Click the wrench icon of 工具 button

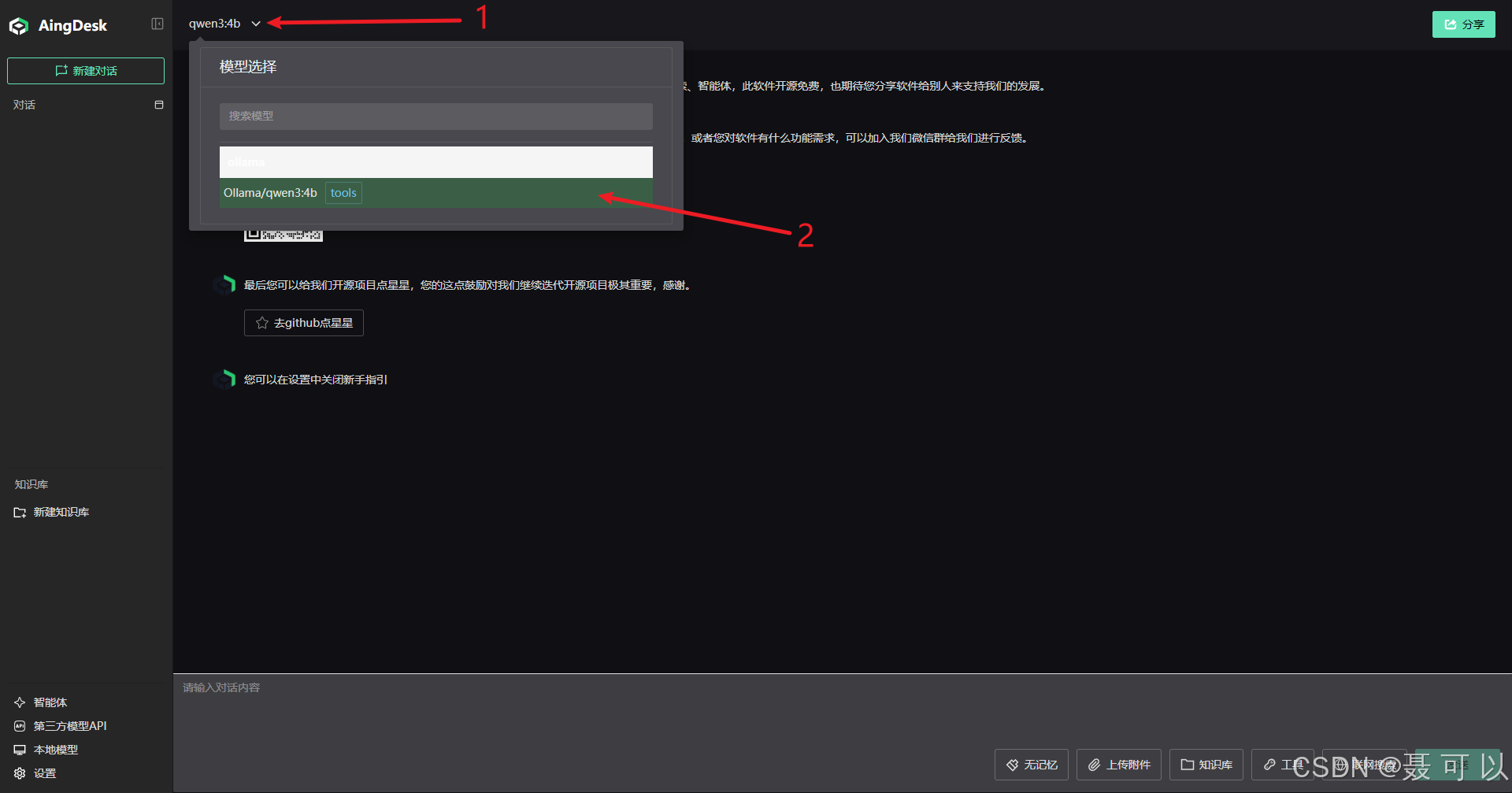1269,765
